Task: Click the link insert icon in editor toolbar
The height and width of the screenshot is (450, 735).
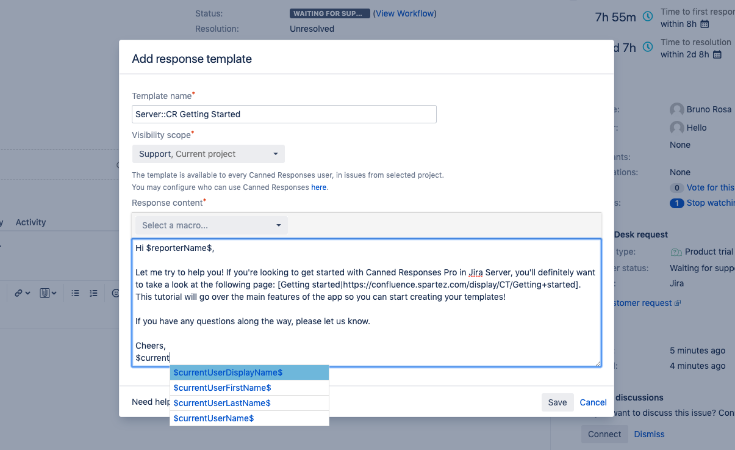Action: [x=20, y=293]
